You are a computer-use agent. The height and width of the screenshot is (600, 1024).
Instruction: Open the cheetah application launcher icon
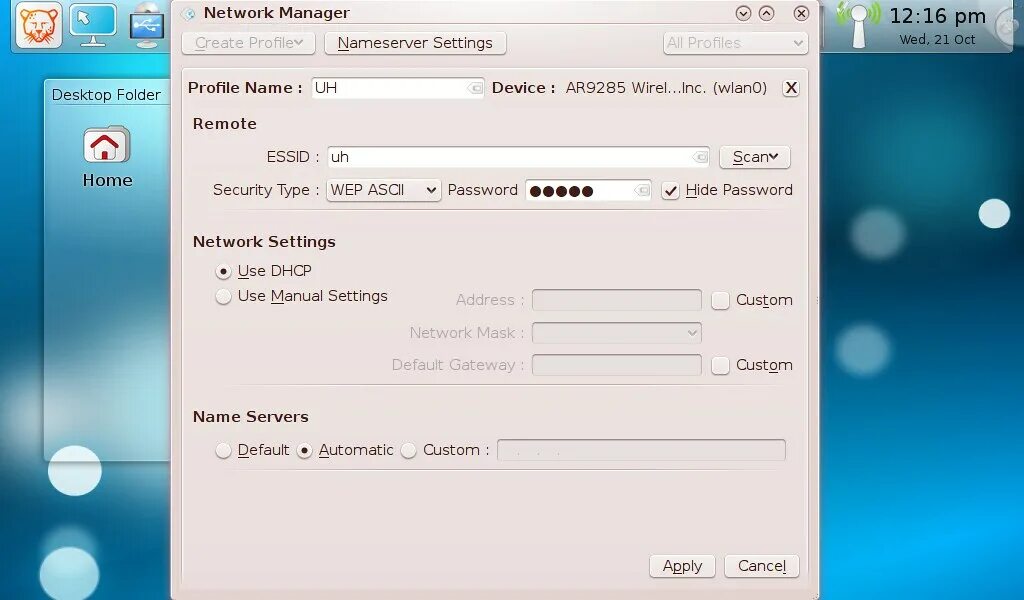[x=39, y=25]
